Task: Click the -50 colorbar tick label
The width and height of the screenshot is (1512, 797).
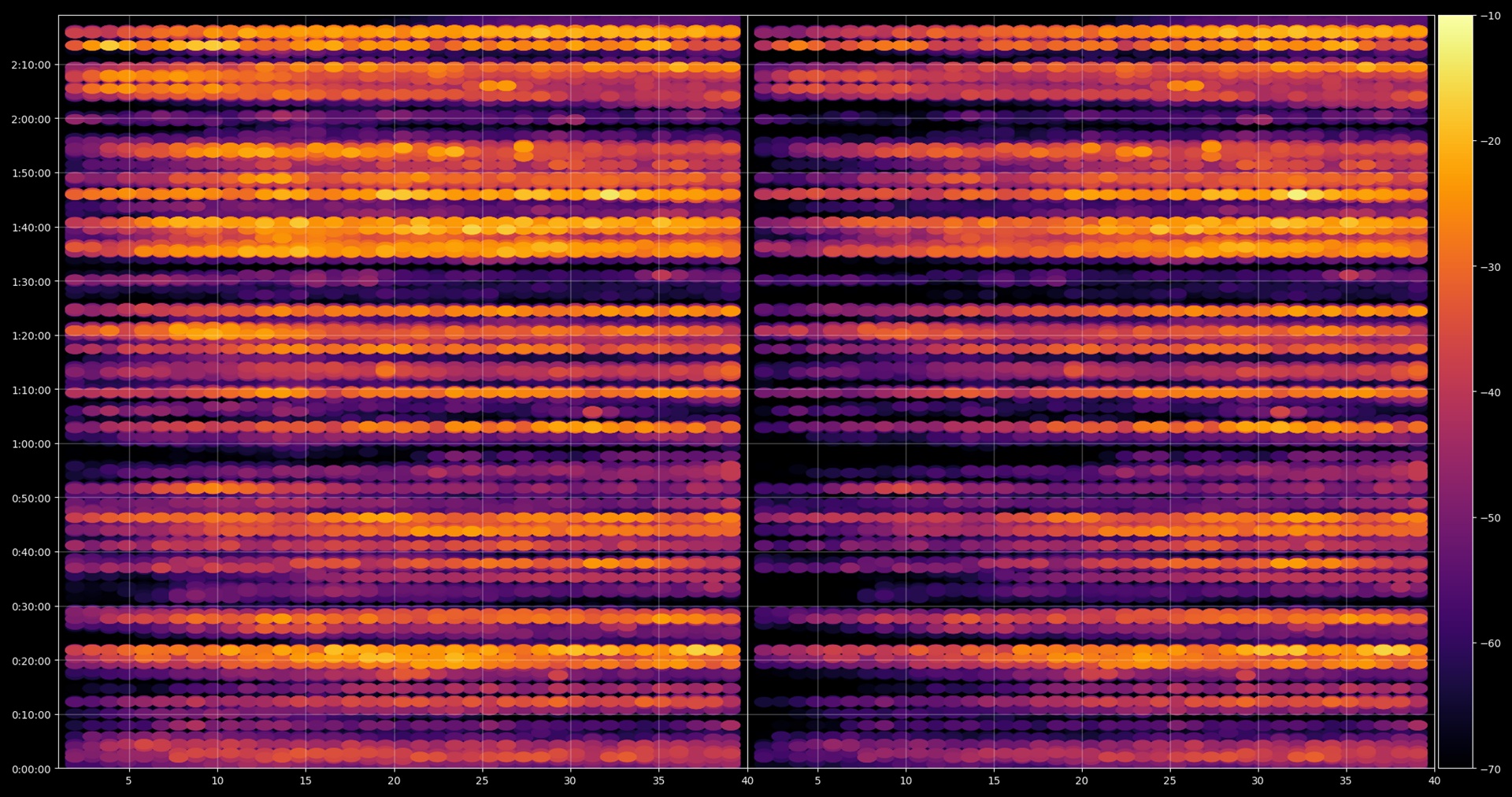Action: coord(1491,518)
